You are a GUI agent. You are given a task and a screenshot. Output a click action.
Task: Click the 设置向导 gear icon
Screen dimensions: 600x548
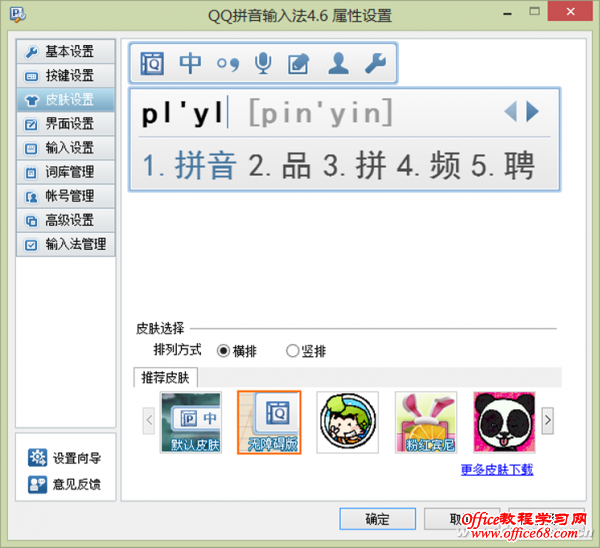coord(38,458)
